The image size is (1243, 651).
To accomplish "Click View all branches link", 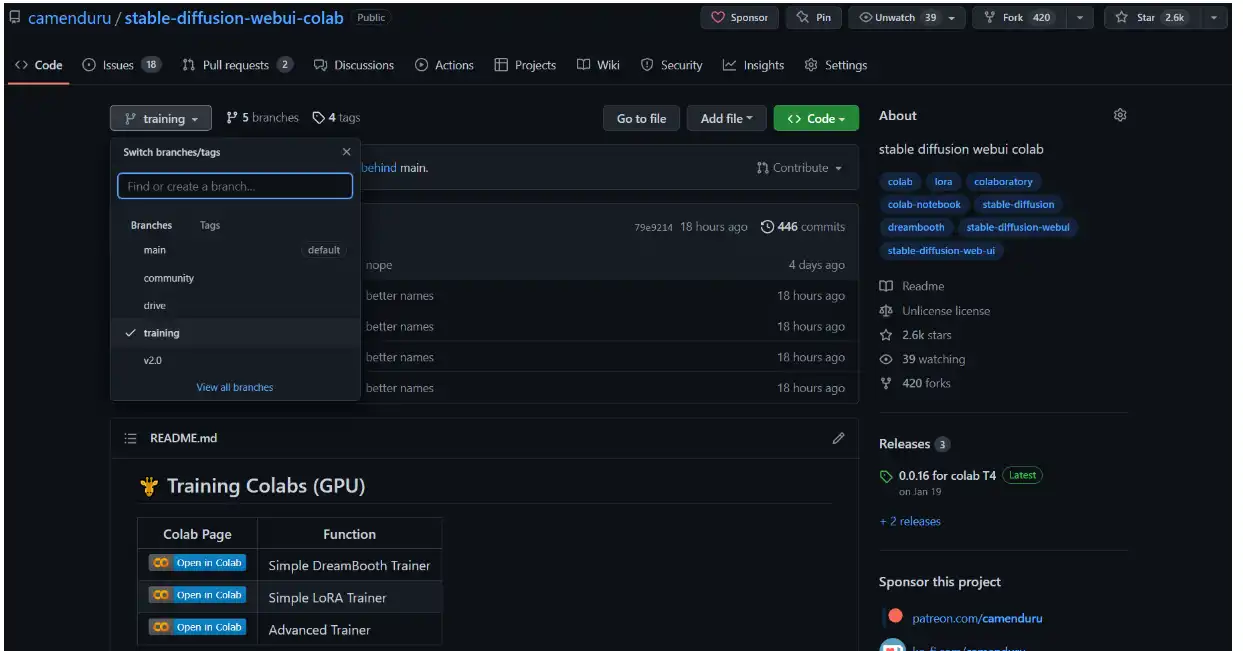I will 235,387.
